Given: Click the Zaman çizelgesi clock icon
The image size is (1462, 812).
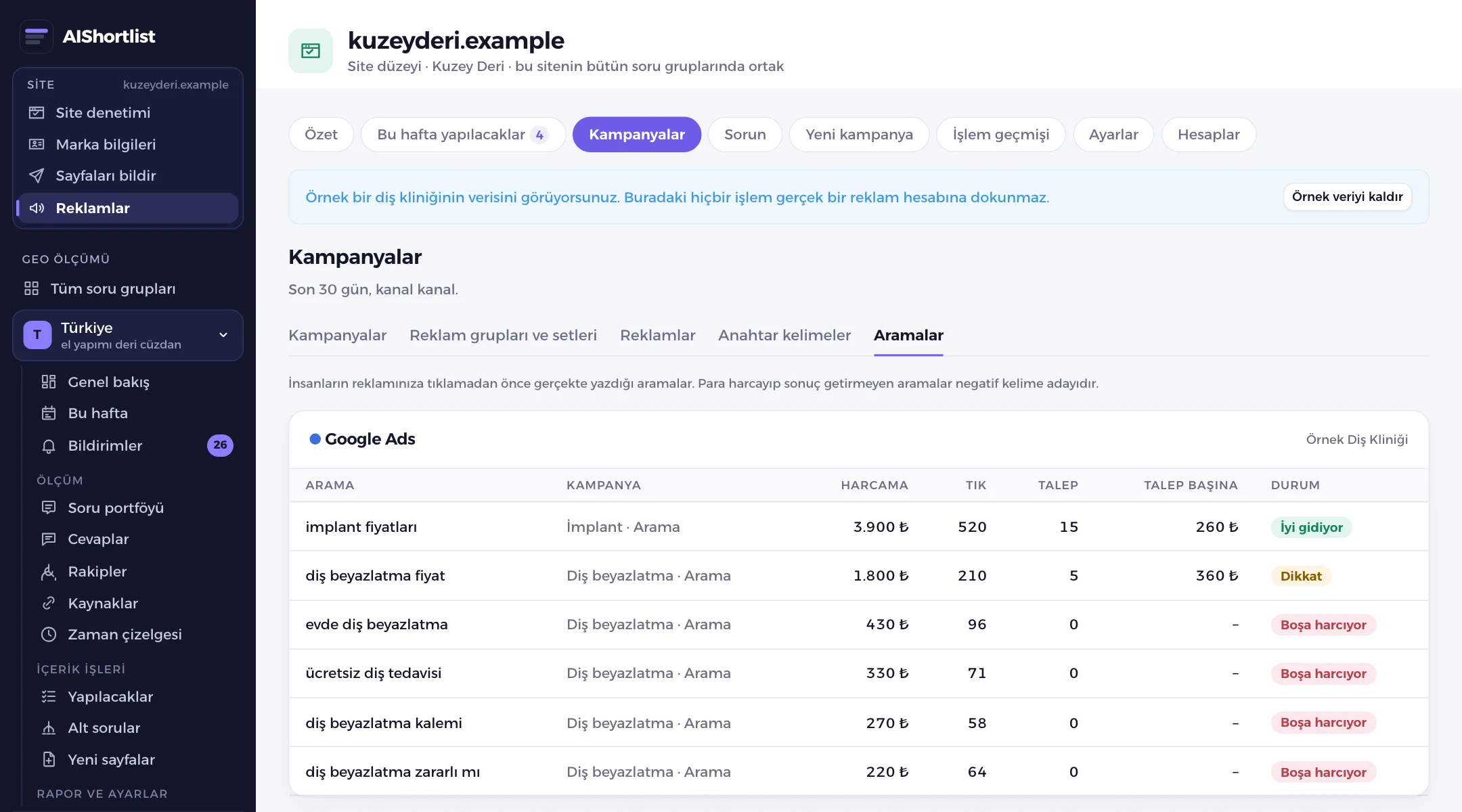Looking at the screenshot, I should [49, 634].
